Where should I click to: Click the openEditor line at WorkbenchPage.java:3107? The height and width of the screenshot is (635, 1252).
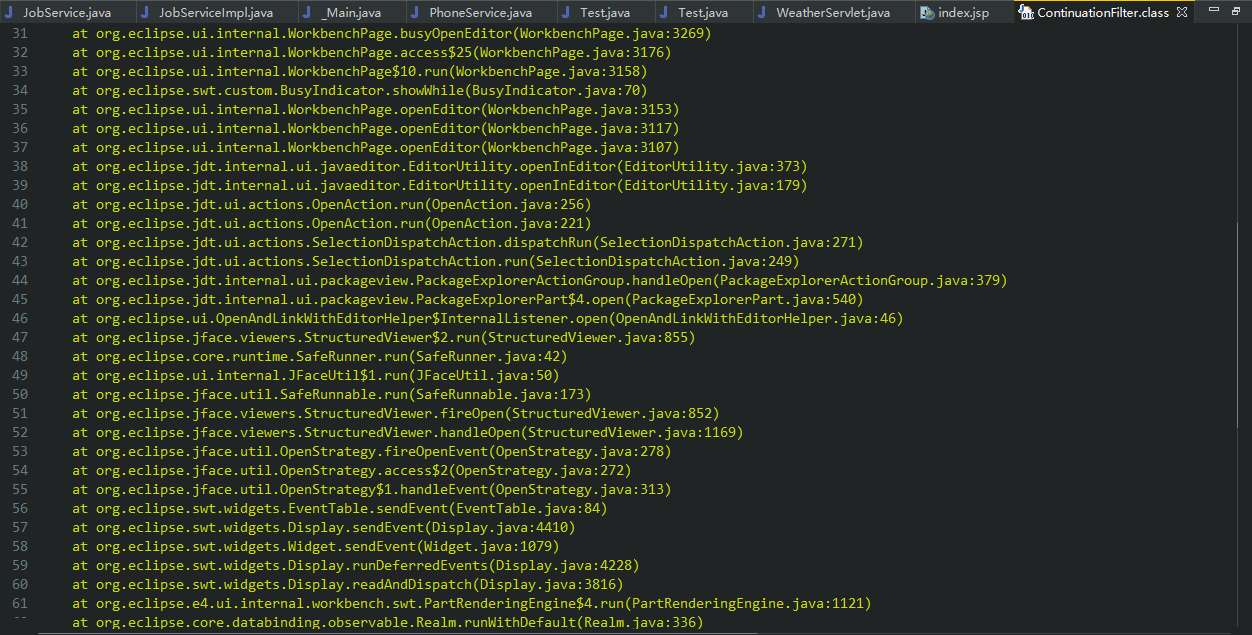pyautogui.click(x=376, y=147)
